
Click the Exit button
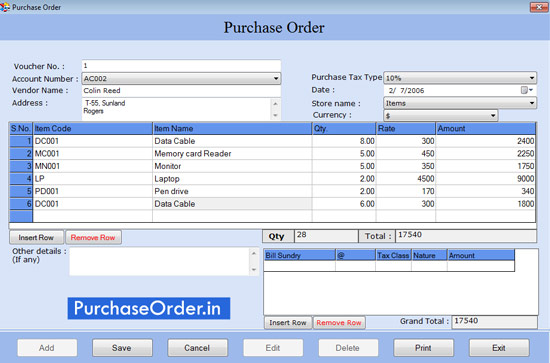[499, 348]
